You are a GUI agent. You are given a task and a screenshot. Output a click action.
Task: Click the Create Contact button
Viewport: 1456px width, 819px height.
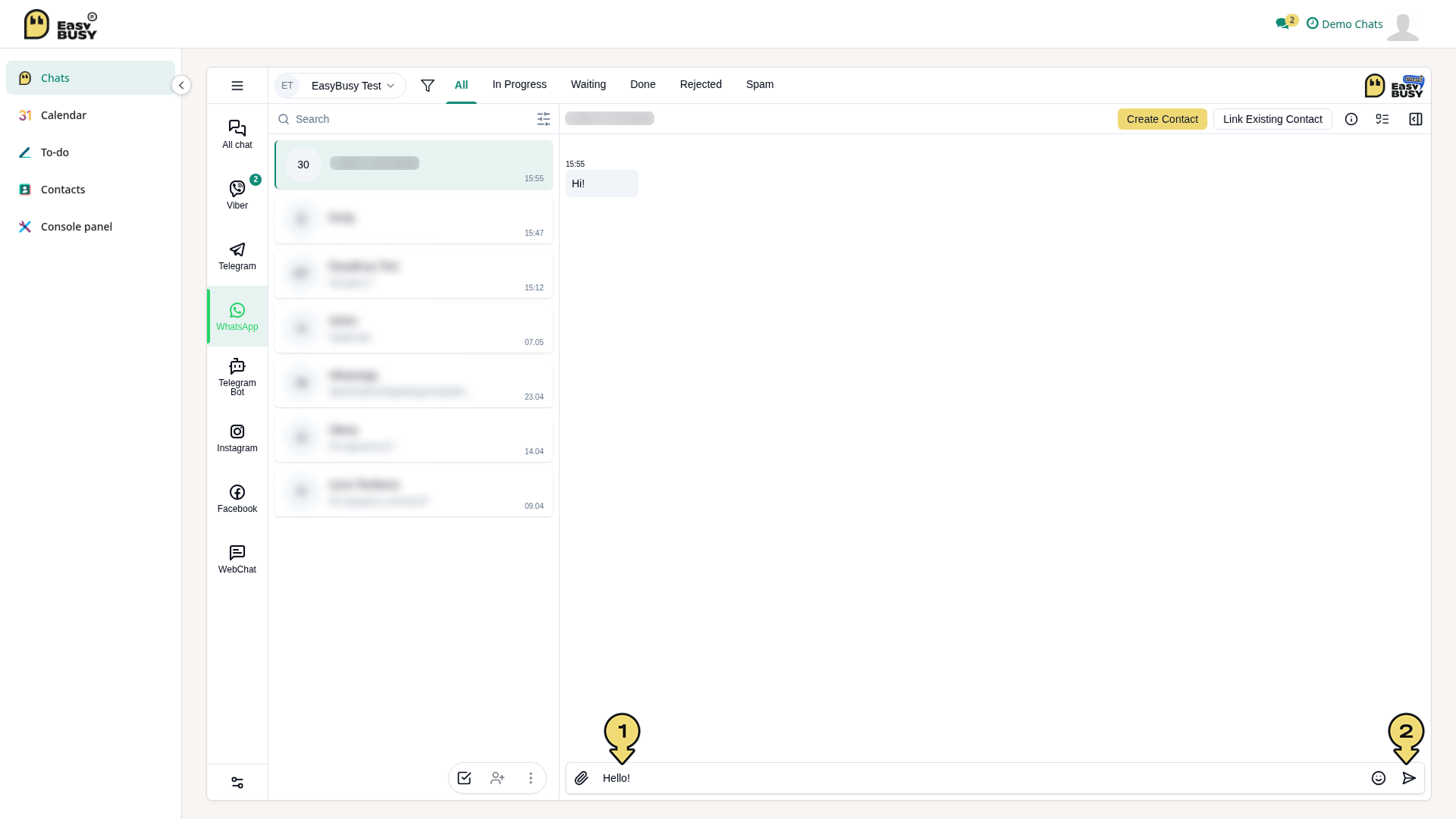pyautogui.click(x=1162, y=119)
